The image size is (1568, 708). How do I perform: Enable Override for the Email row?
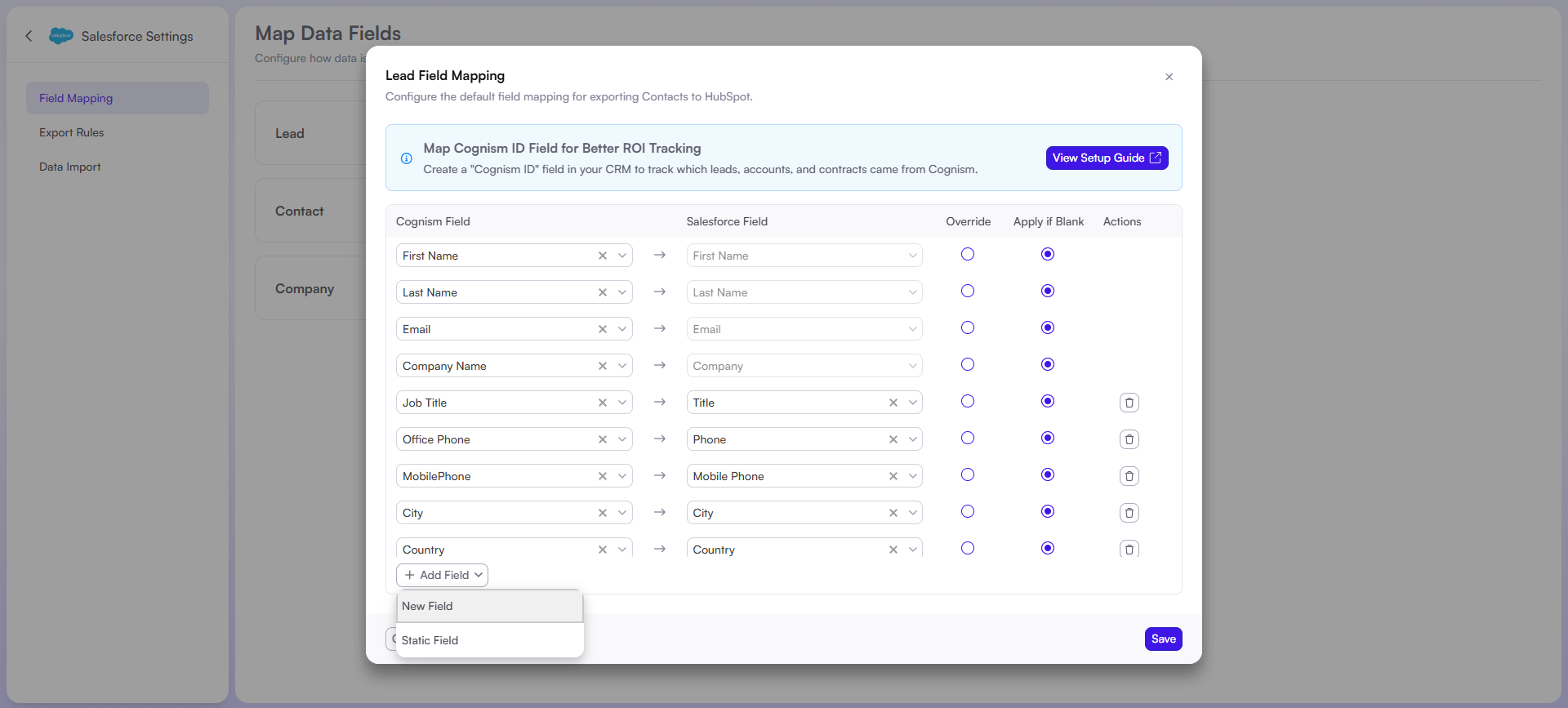pos(968,327)
